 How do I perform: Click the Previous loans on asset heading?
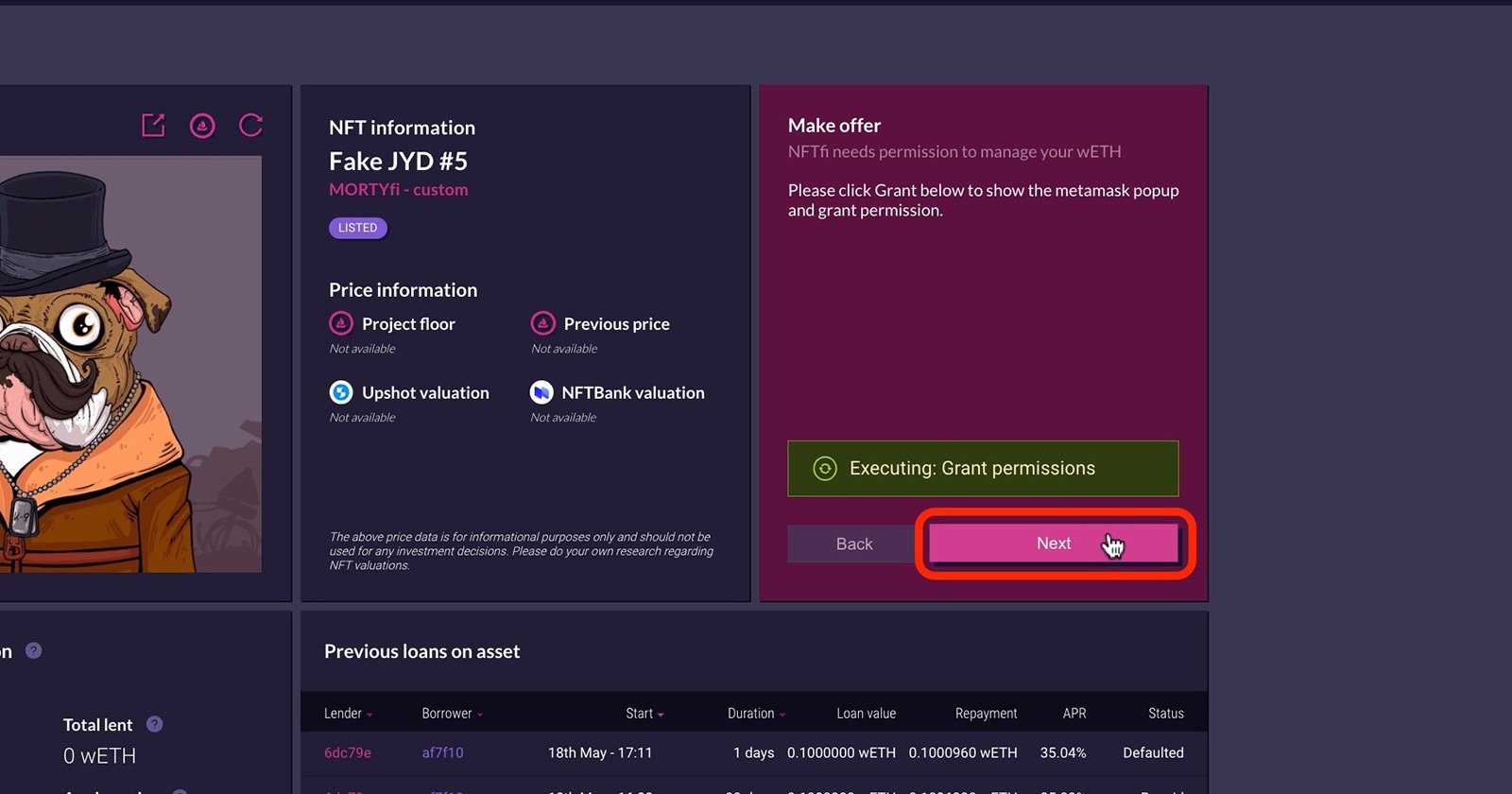(421, 651)
